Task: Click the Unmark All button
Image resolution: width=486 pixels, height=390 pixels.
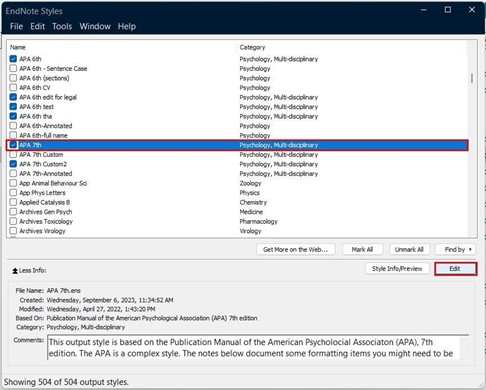Action: point(409,249)
